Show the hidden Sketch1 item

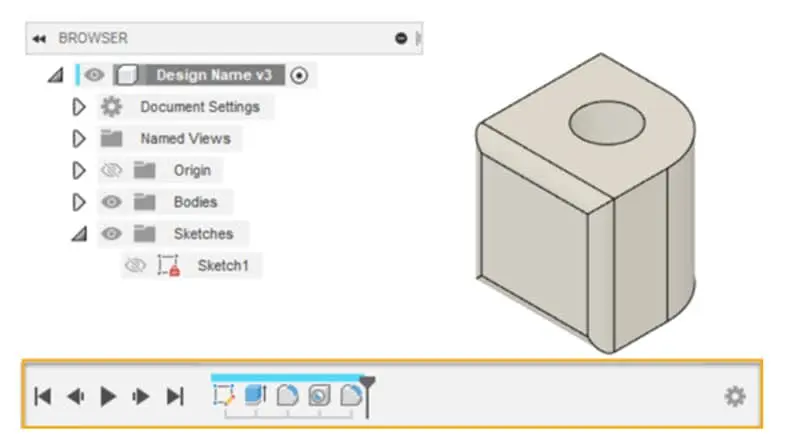point(135,265)
